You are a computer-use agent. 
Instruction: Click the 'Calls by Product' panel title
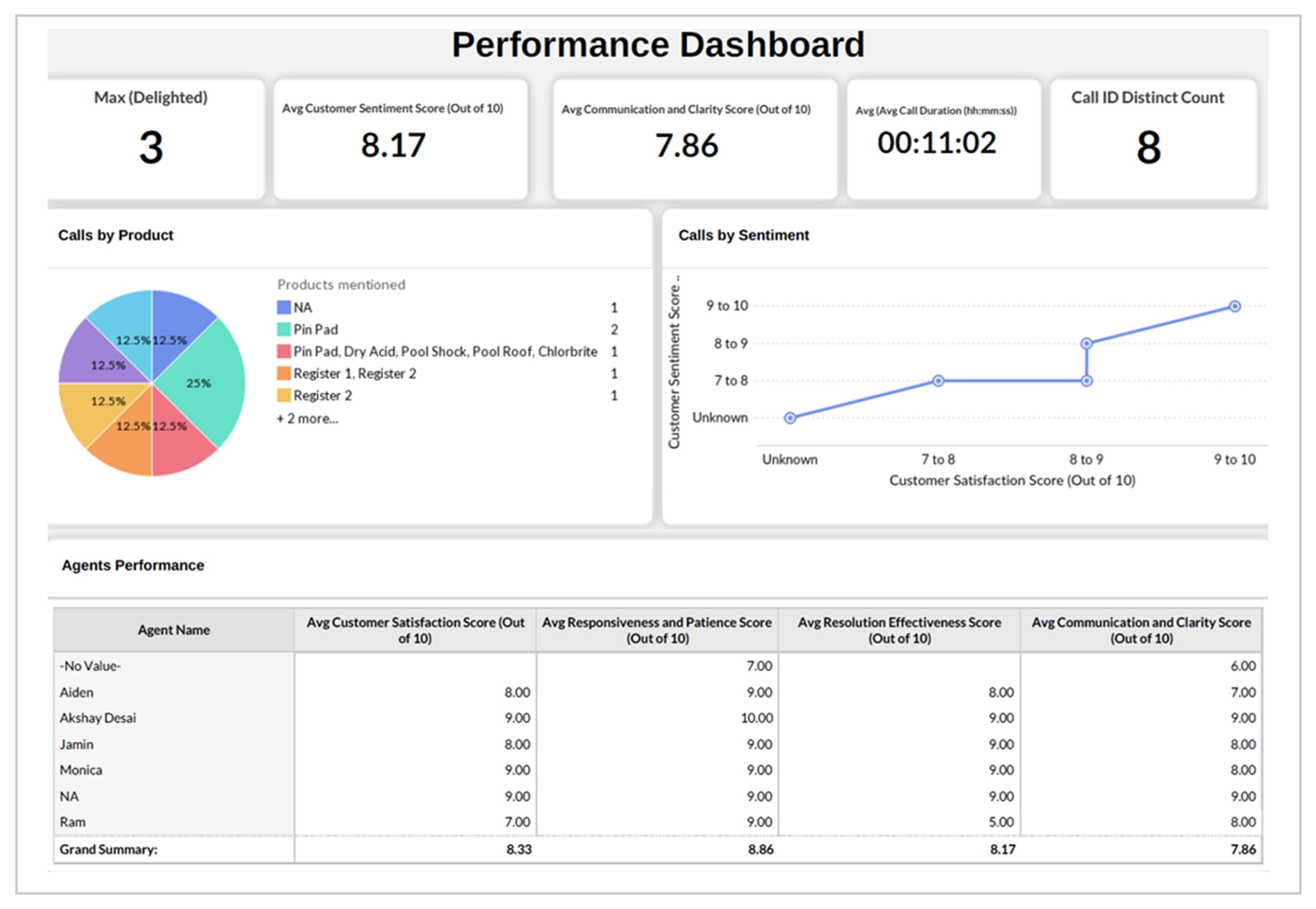point(116,235)
